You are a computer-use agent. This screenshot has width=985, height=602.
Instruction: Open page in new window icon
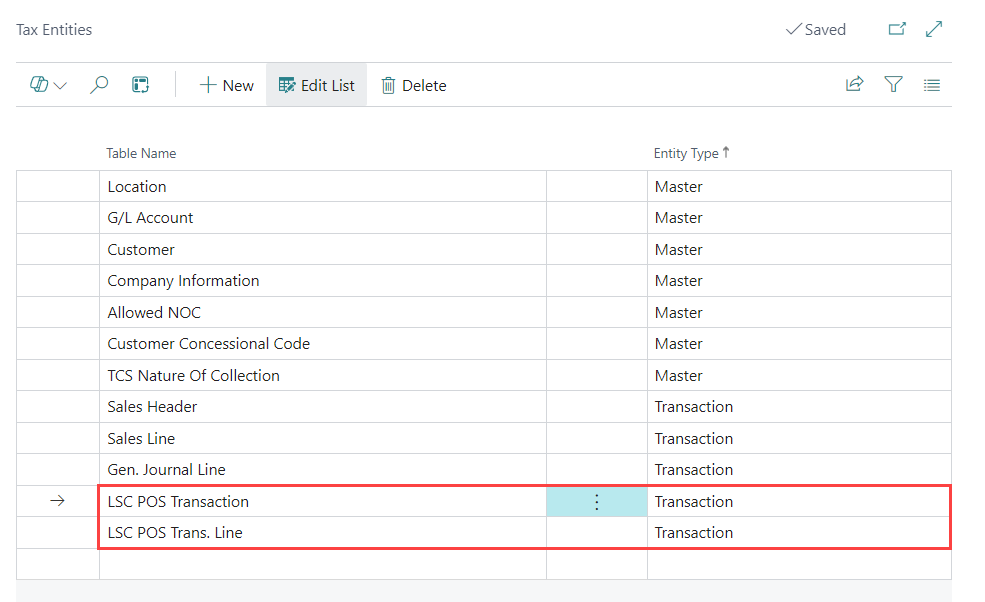point(897,29)
